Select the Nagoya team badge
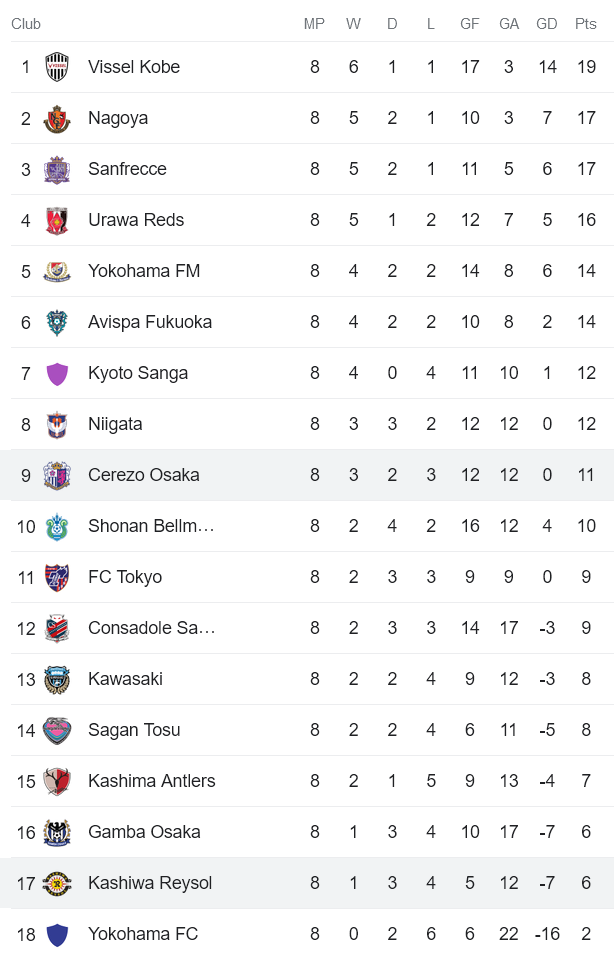The width and height of the screenshot is (614, 968). click(x=58, y=118)
